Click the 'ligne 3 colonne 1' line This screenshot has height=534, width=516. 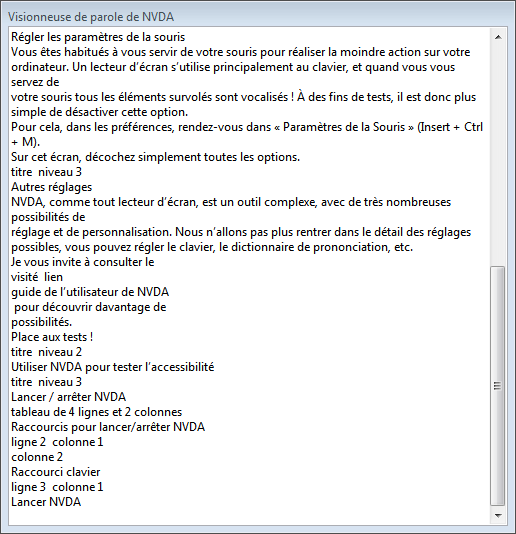pos(57,487)
